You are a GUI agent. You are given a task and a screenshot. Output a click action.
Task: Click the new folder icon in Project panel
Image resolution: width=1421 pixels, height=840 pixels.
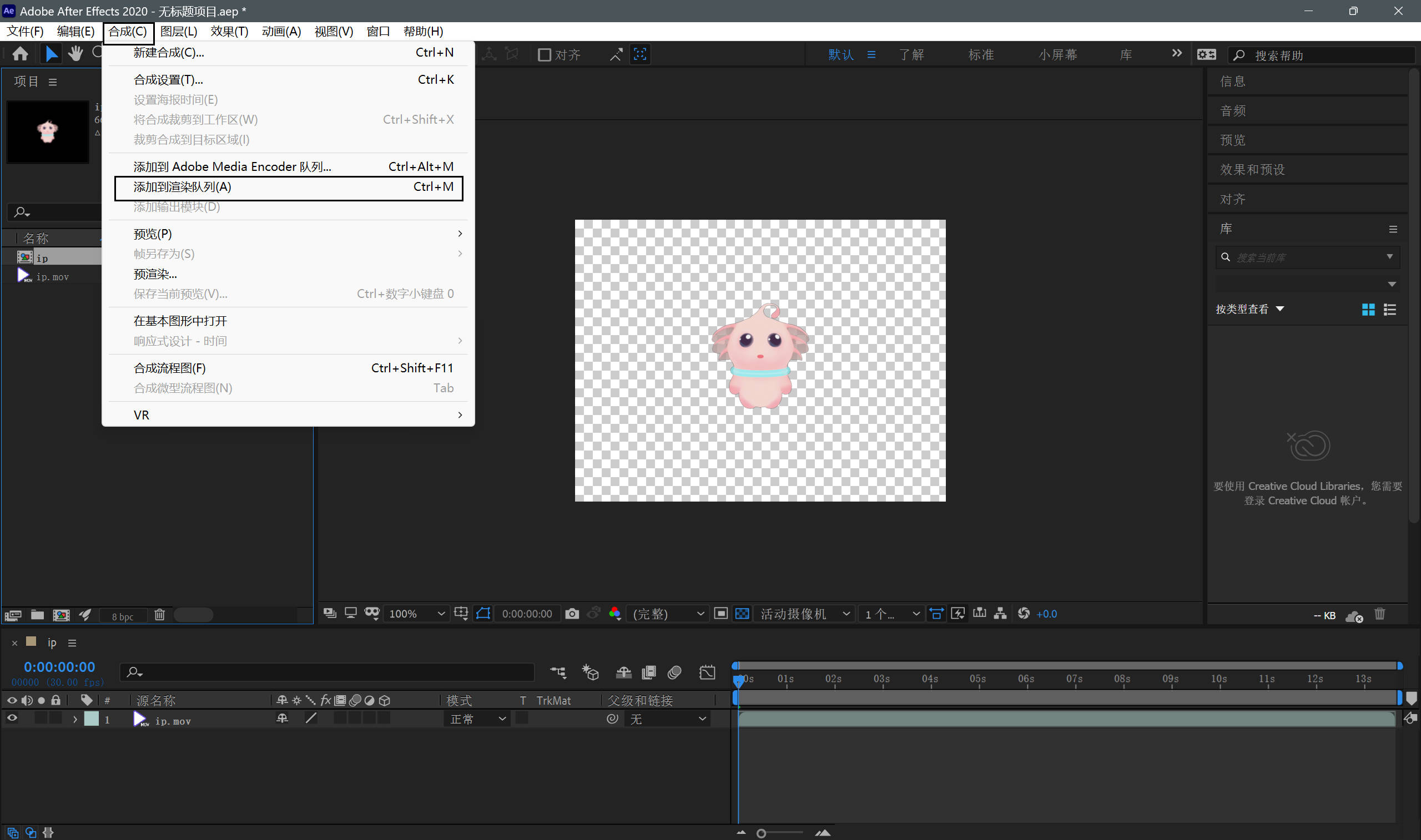click(37, 615)
